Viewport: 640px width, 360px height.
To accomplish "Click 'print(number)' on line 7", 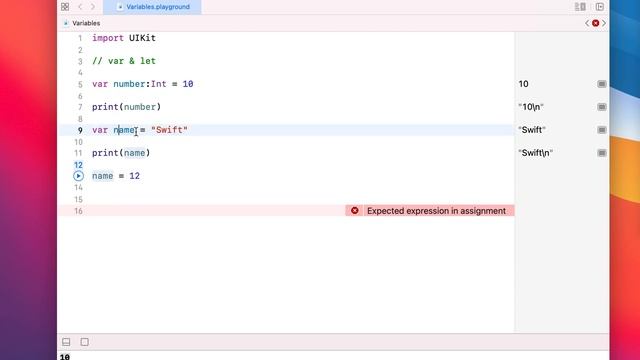I will [x=127, y=107].
